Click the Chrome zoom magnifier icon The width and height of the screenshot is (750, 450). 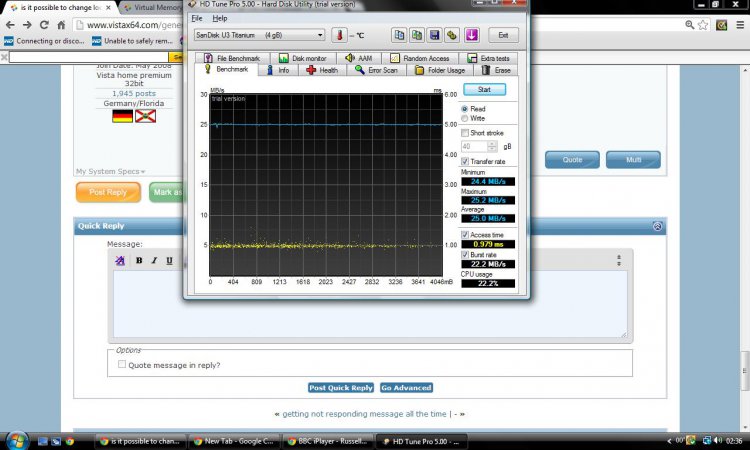click(689, 24)
